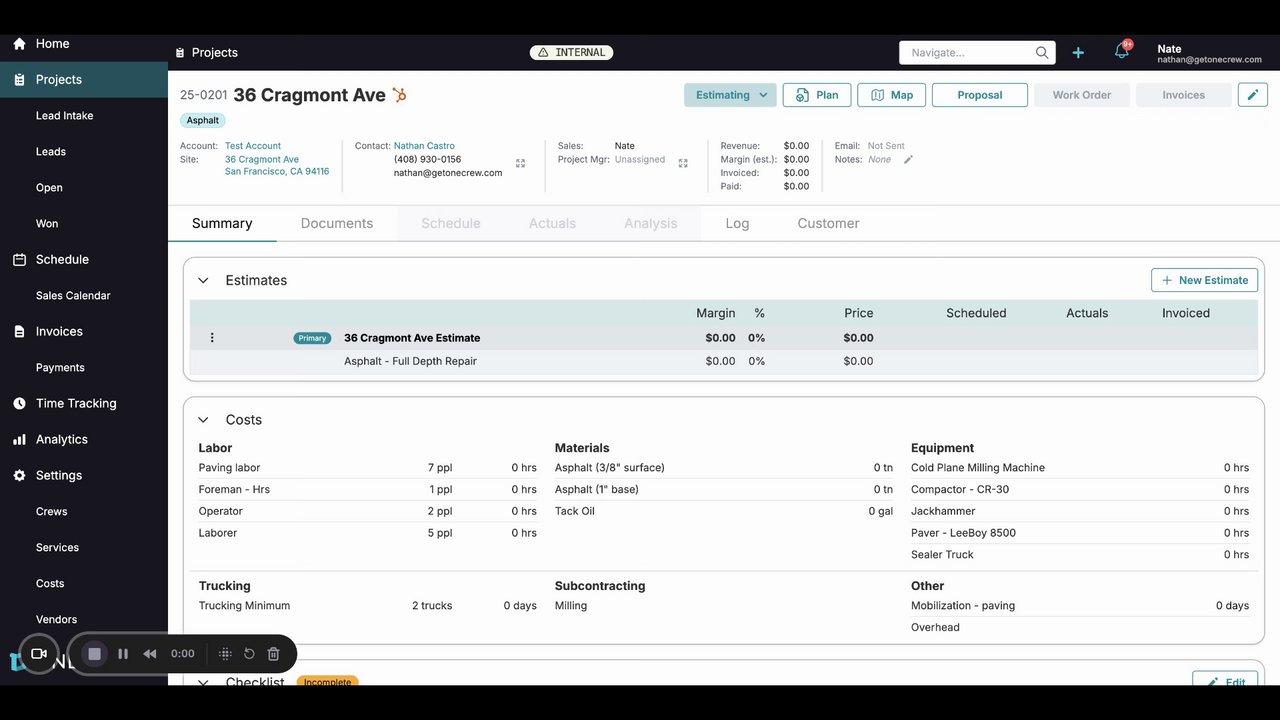Screen dimensions: 1280x720
Task: Open the Estimating status dropdown
Action: click(730, 95)
